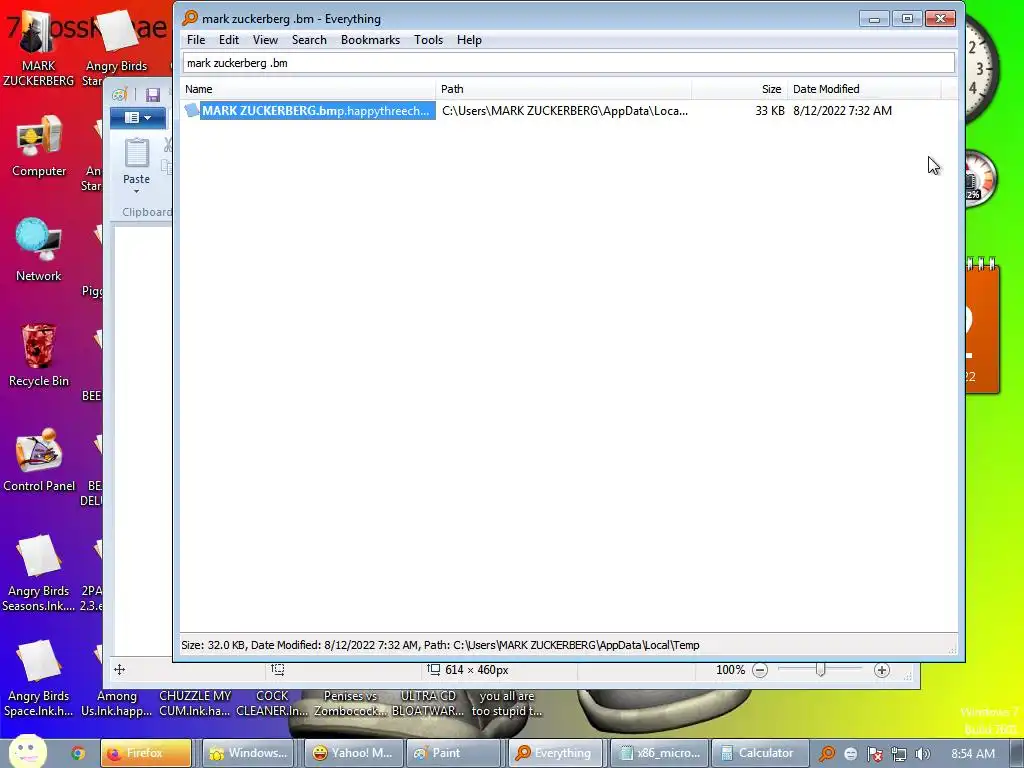Screen dimensions: 1024x768
Task: Click the 8:54 AM taskbar clock
Action: pyautogui.click(x=972, y=754)
